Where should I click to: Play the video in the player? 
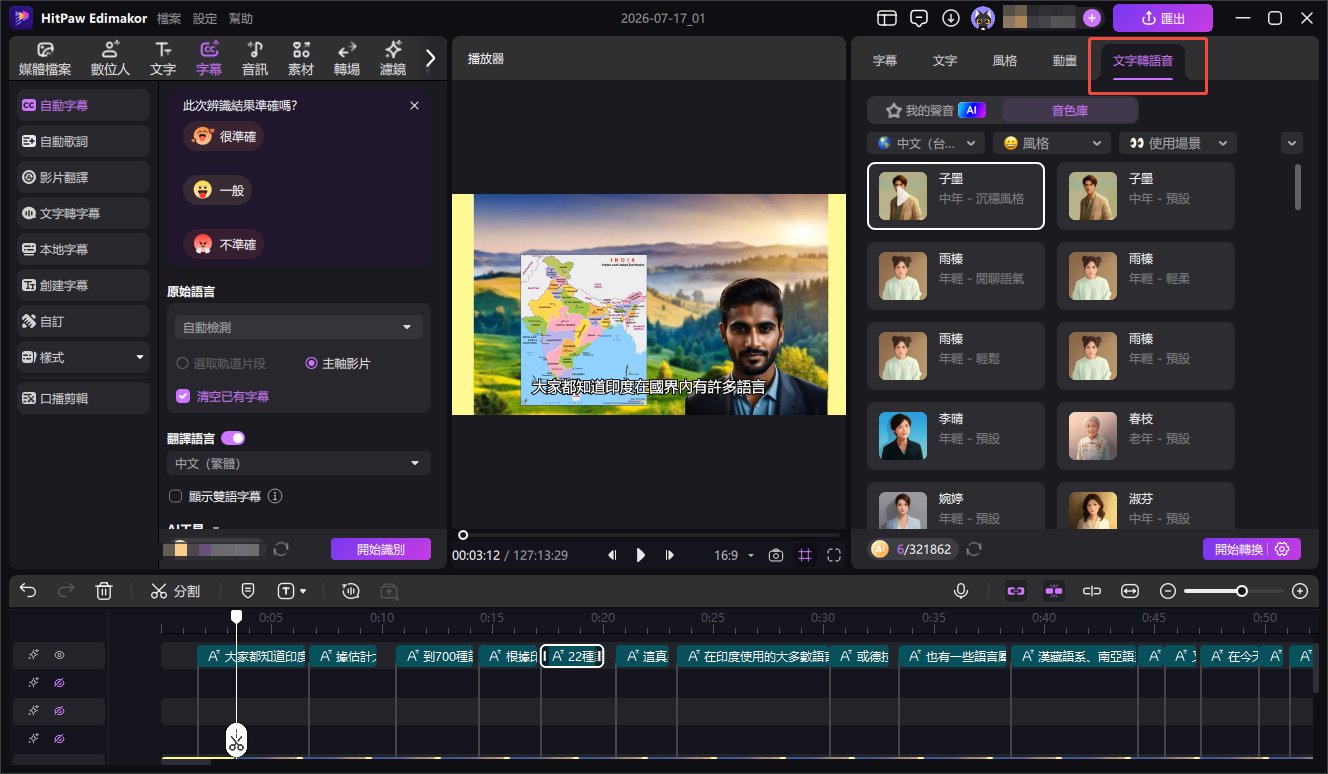click(641, 555)
